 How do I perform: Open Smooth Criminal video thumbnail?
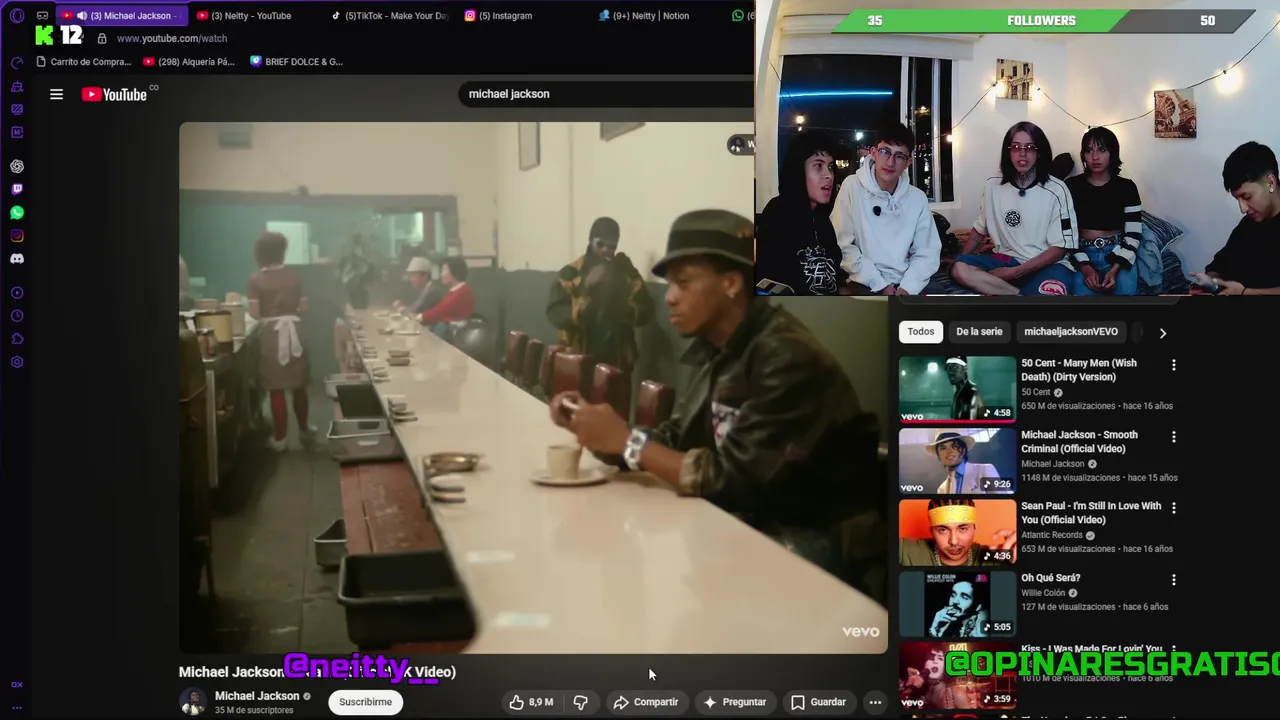[957, 461]
